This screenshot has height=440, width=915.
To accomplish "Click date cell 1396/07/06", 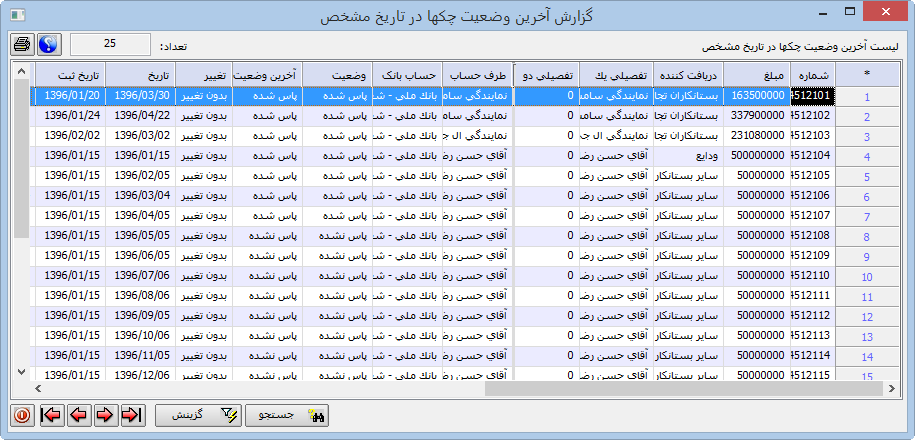I will pyautogui.click(x=140, y=275).
